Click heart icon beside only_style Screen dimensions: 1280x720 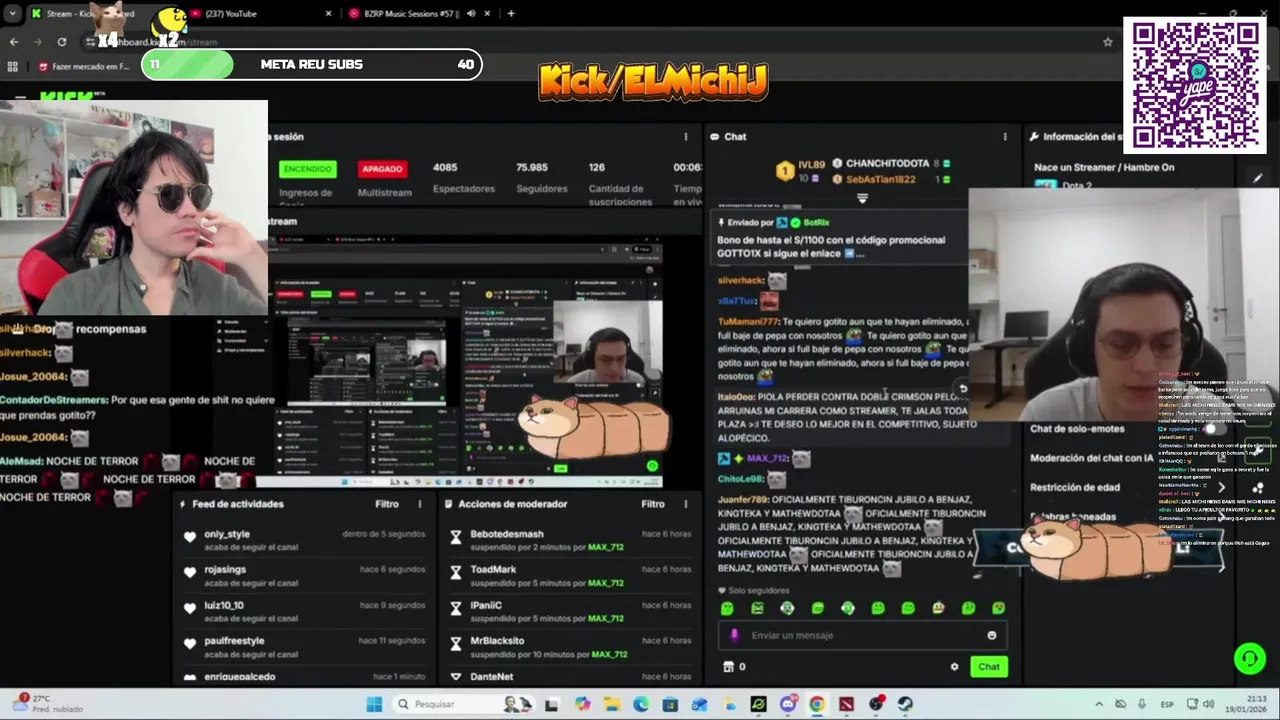pos(190,537)
